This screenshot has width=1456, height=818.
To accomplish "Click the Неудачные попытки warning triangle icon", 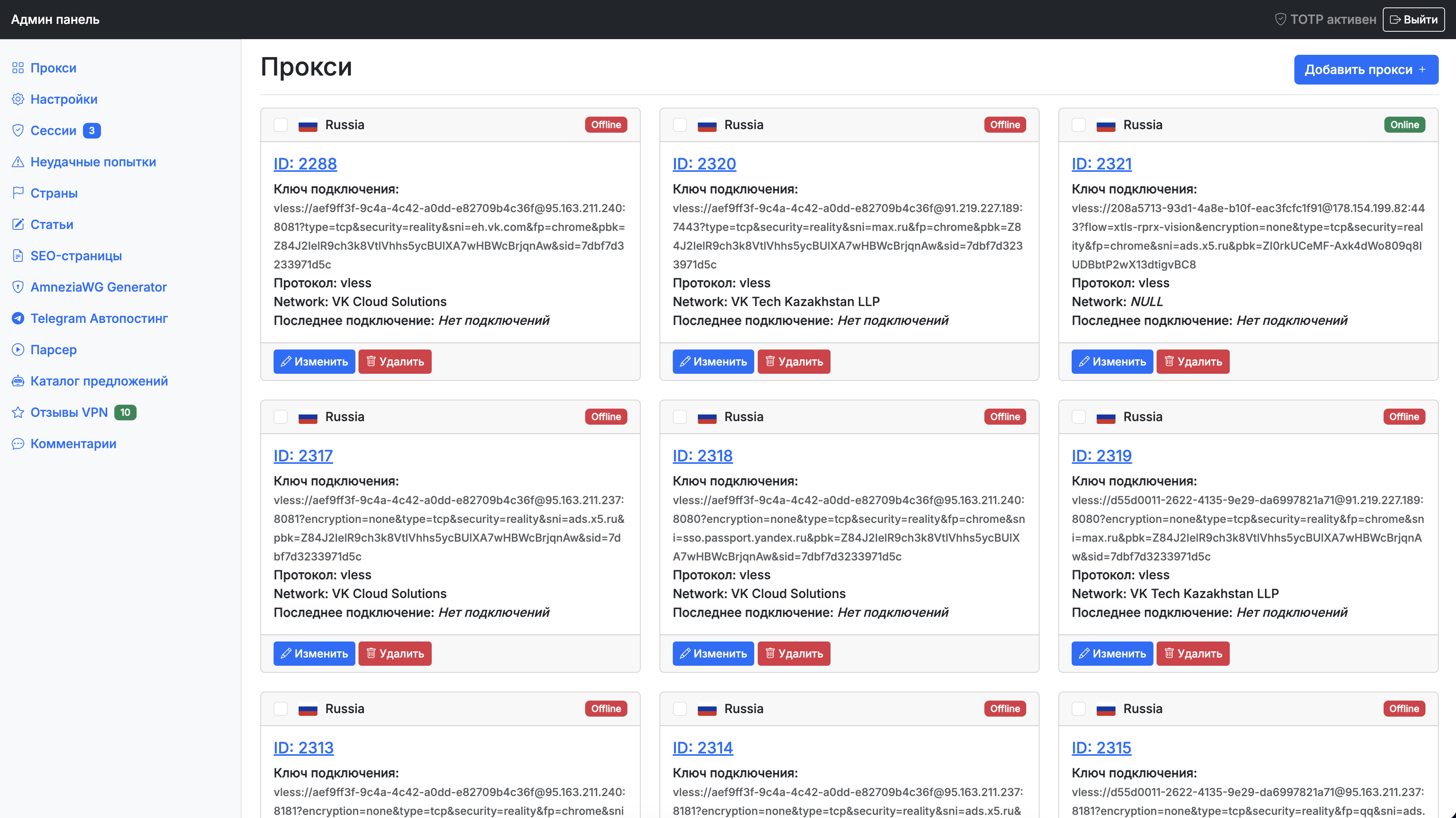I will (18, 162).
